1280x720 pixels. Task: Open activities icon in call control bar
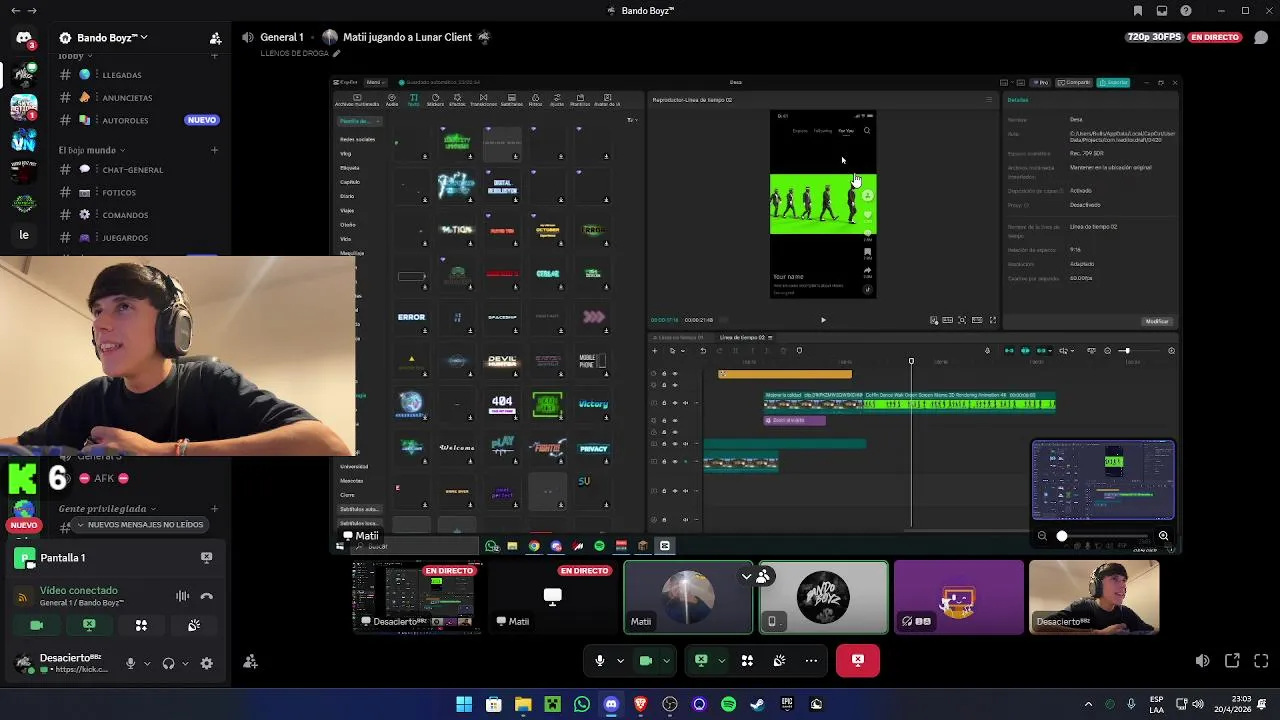coord(747,660)
